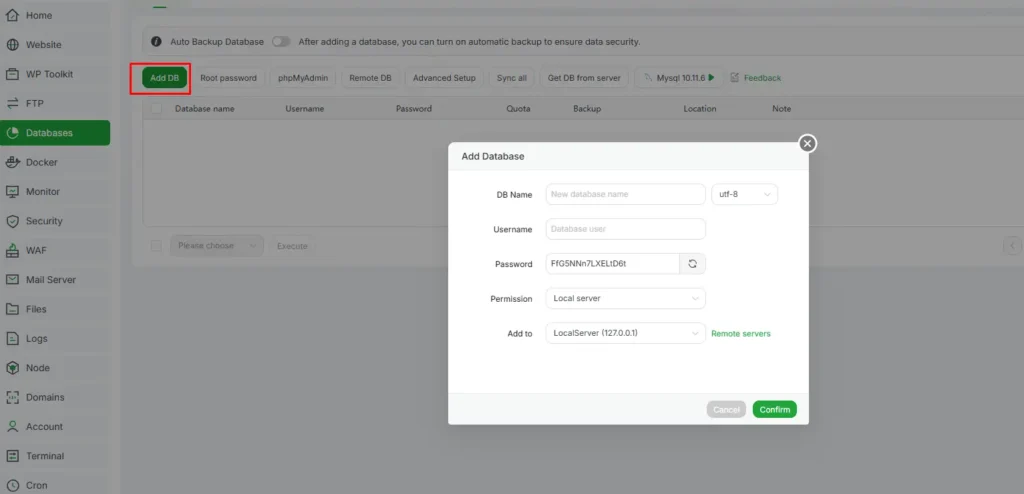Toggle the Auto Backup Database switch
This screenshot has height=494, width=1024.
pyautogui.click(x=281, y=42)
